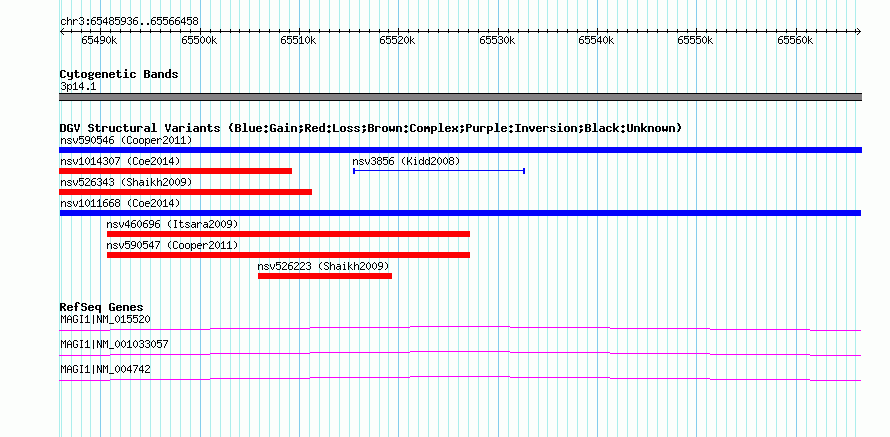This screenshot has width=890, height=437.
Task: Click the 65530k ruler tick label
Action: pos(497,41)
